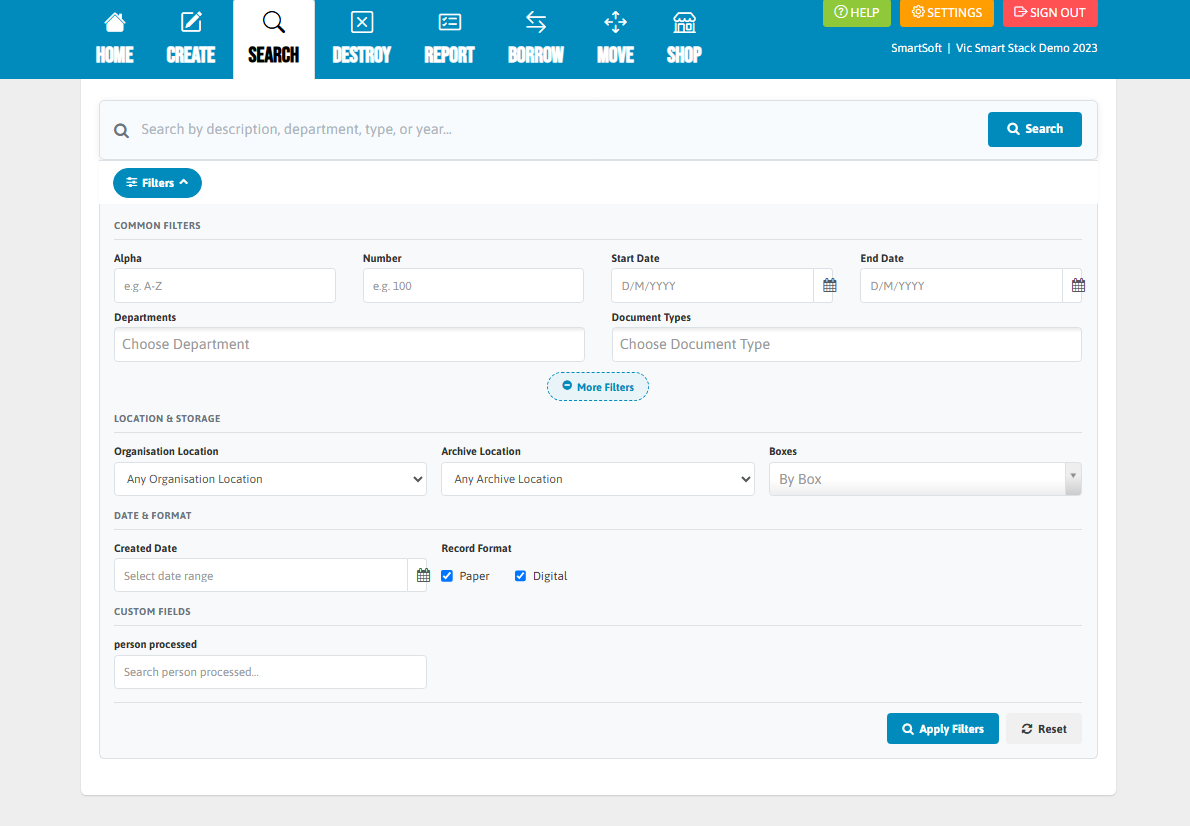Open the Created Date calendar picker
Screen dimensions: 1190x826
pyautogui.click(x=423, y=575)
